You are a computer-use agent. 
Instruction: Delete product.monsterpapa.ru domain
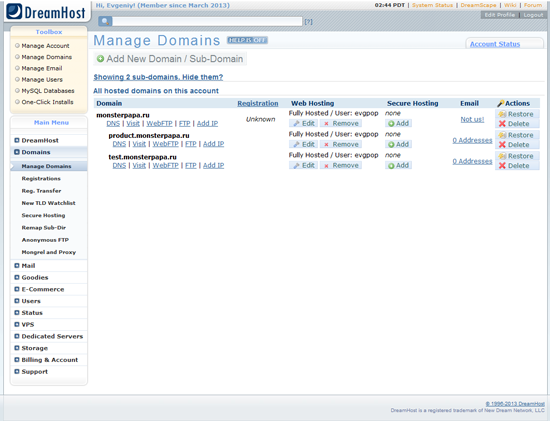(517, 145)
